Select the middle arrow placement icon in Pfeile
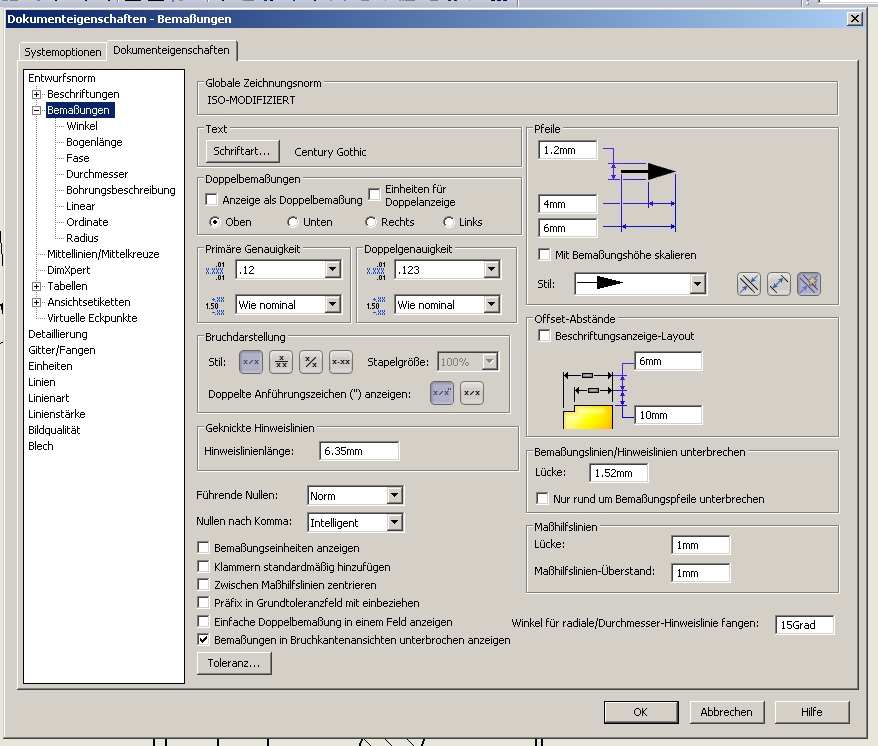Image resolution: width=878 pixels, height=746 pixels. tap(779, 284)
